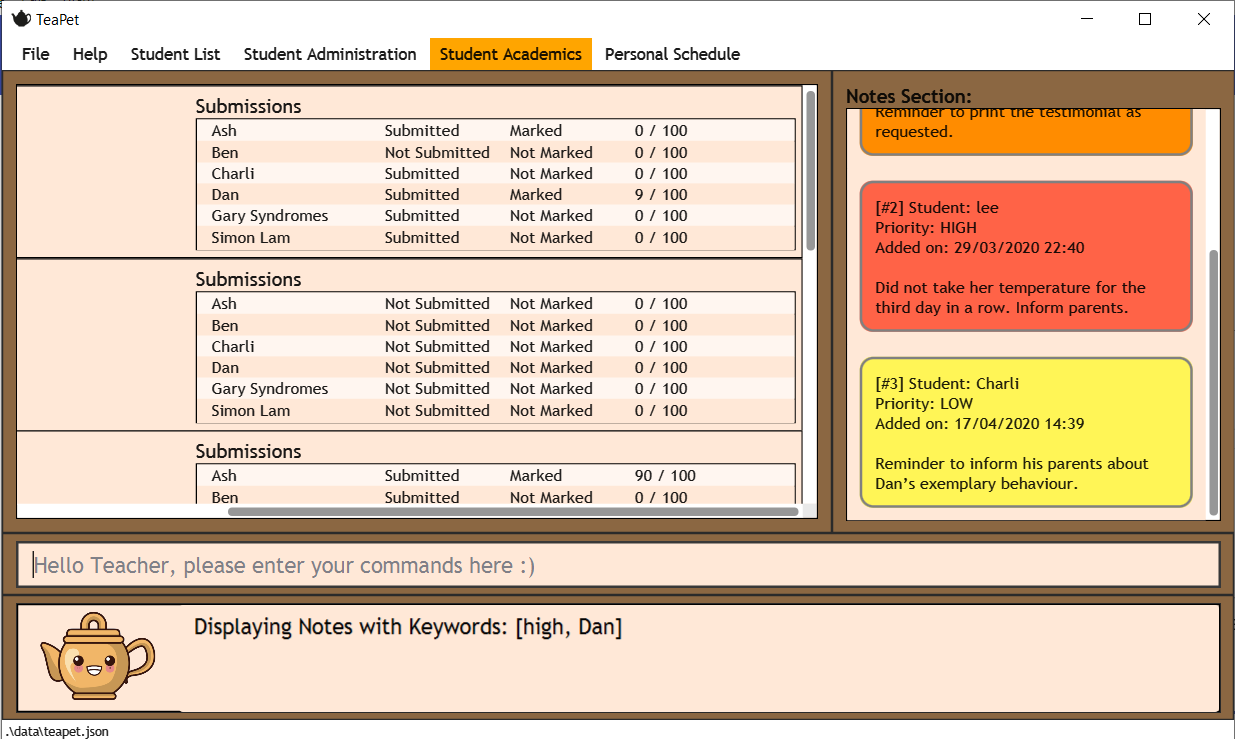Click the second 'Submissions' heading

point(248,279)
